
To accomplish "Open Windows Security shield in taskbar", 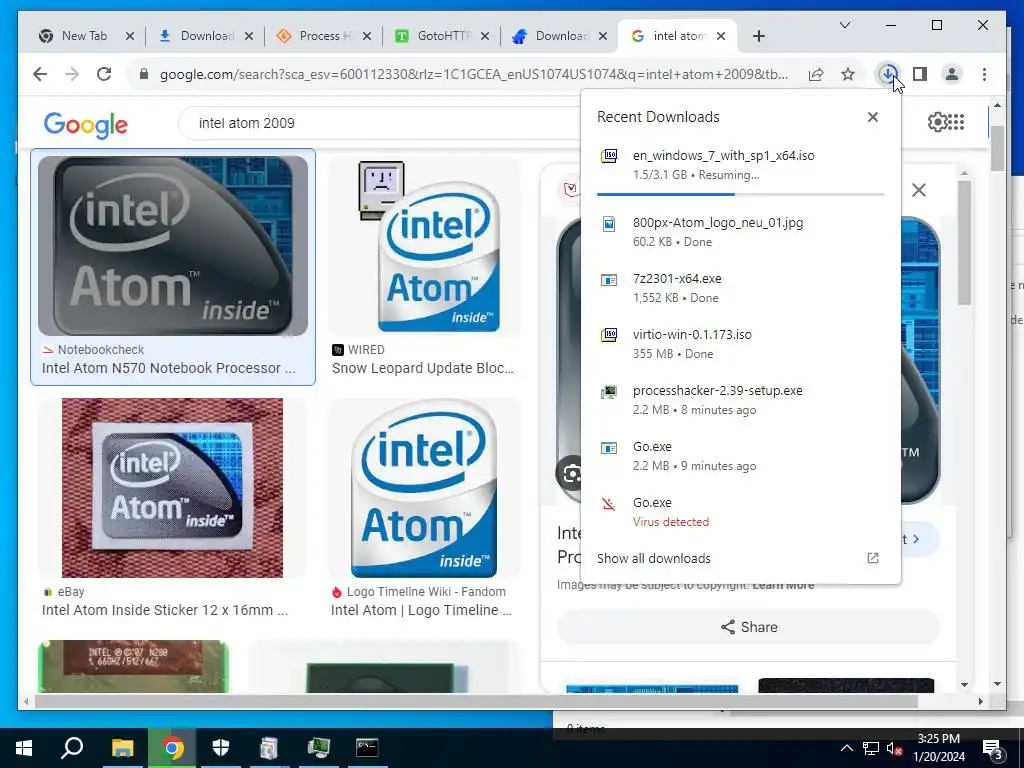I will coord(221,747).
